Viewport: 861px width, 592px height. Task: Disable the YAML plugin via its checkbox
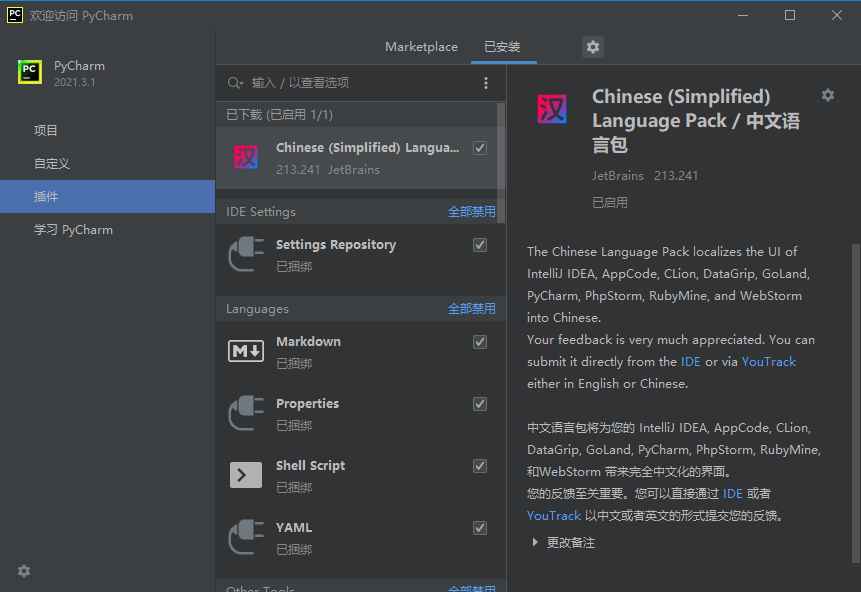(479, 527)
